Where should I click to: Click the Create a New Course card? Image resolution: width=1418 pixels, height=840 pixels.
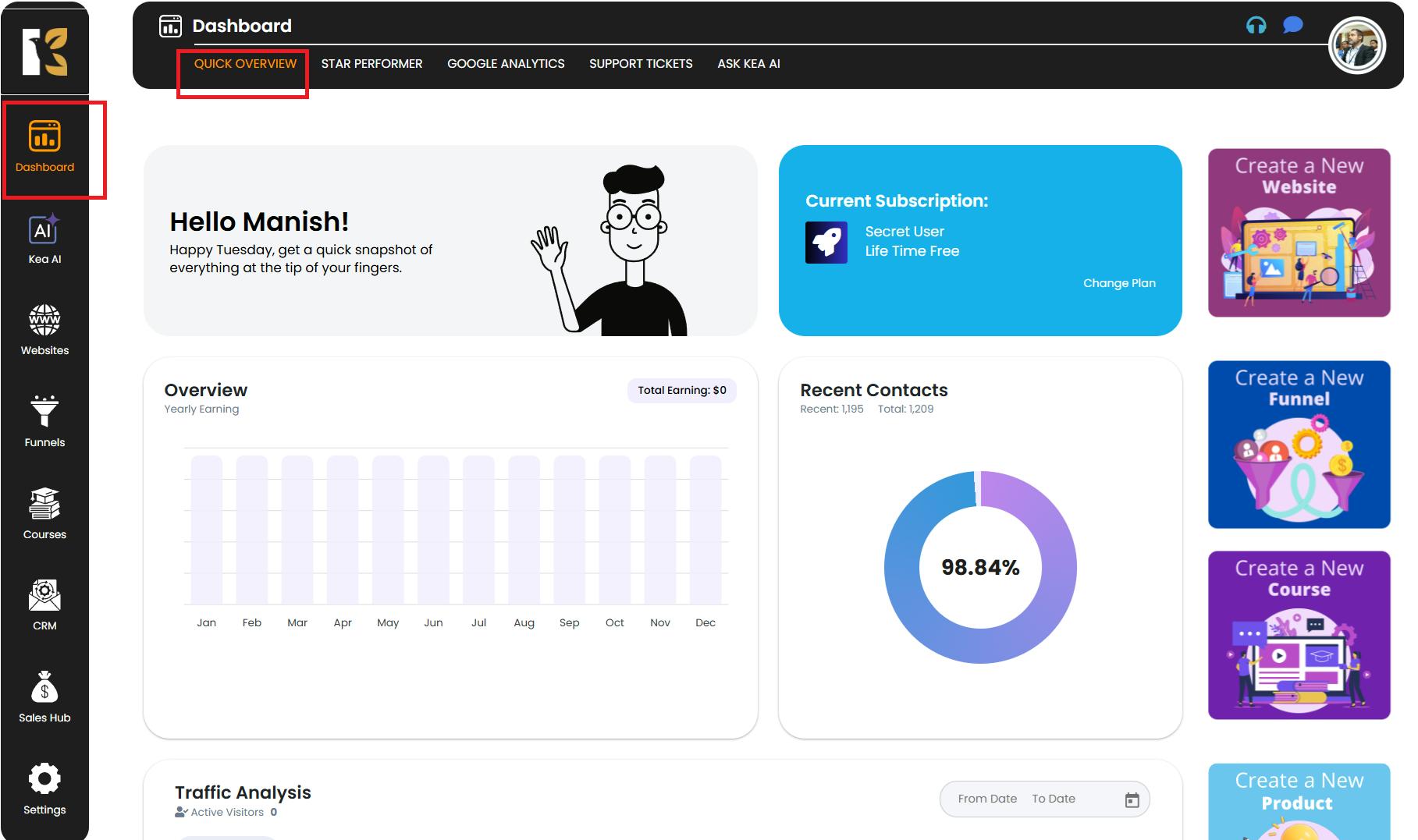[x=1299, y=635]
